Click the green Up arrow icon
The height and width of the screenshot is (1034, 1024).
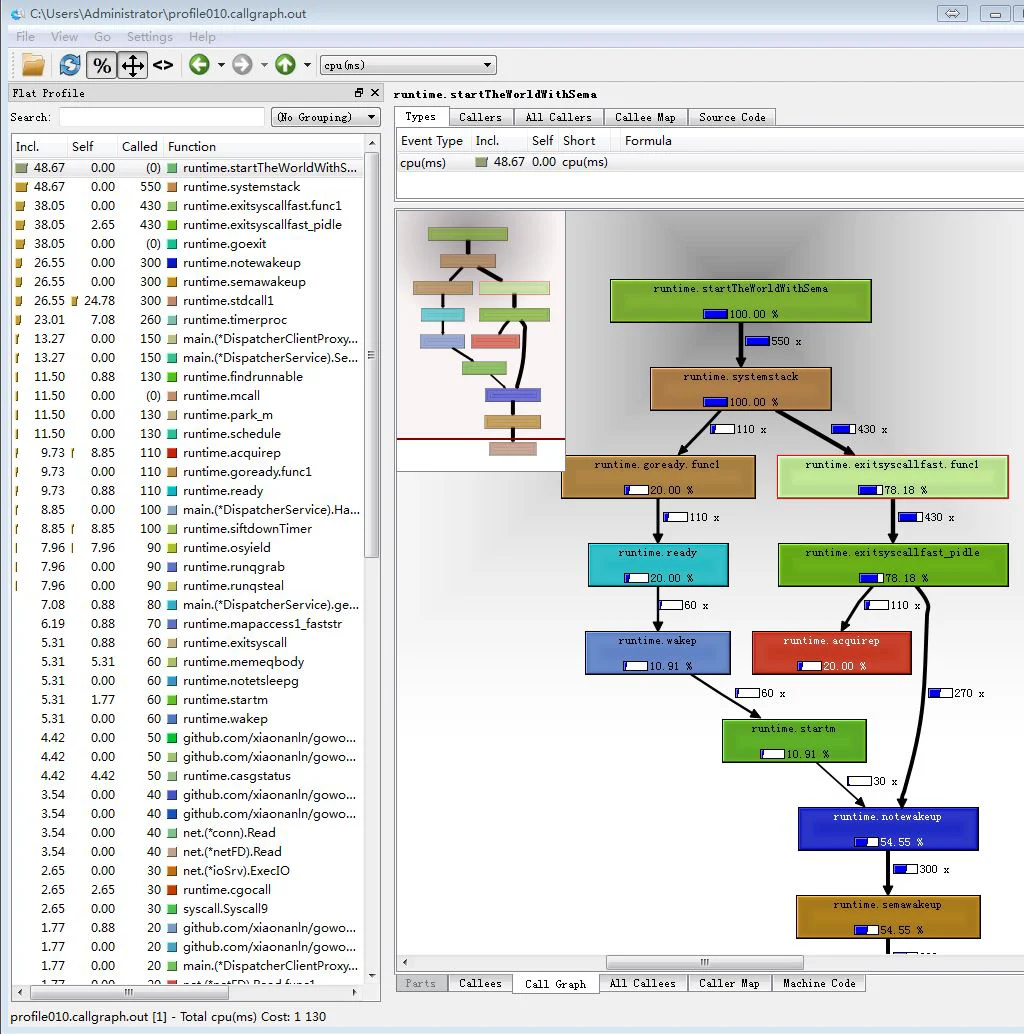[x=285, y=65]
